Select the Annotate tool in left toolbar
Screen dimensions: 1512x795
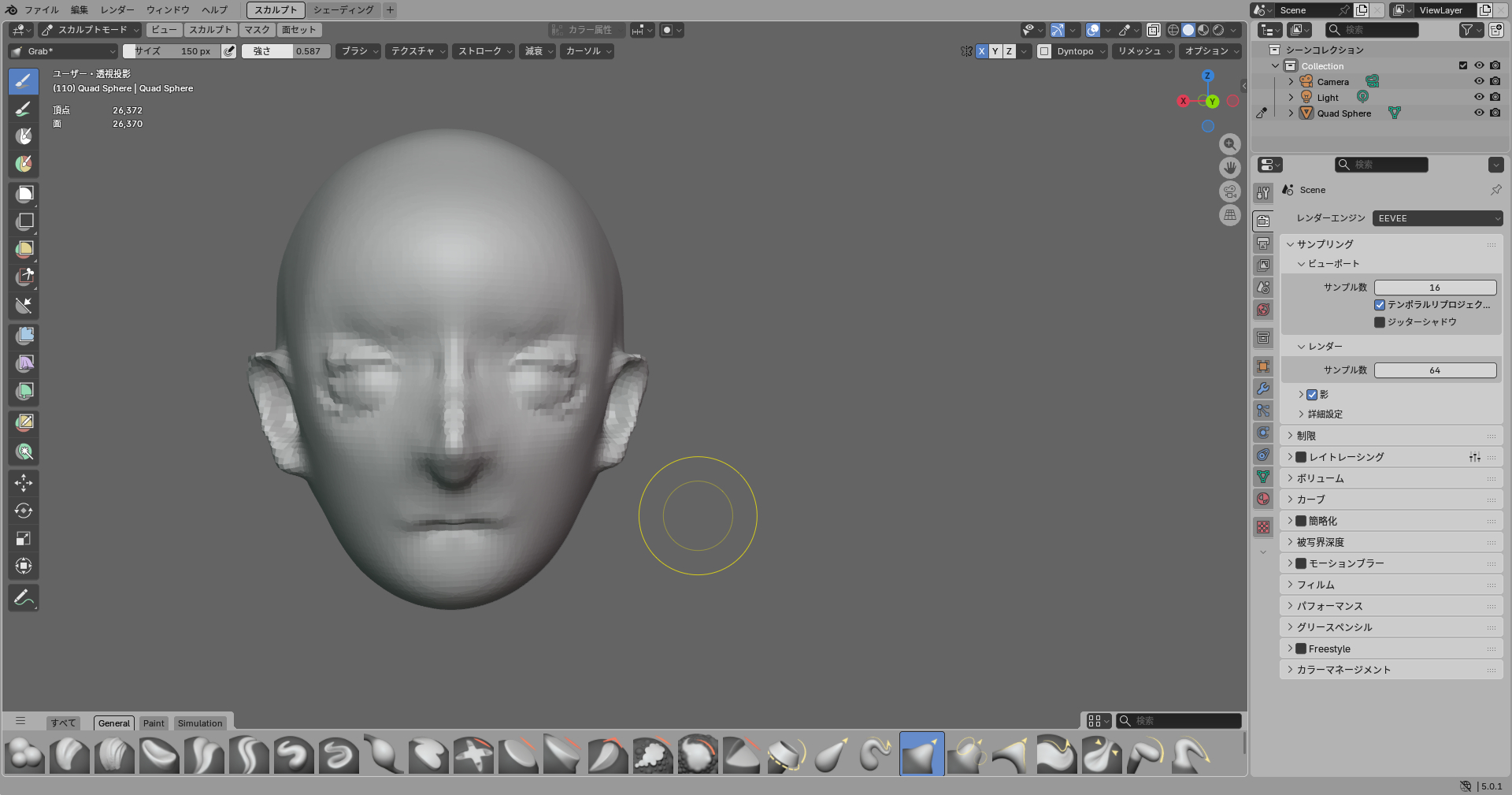(24, 598)
